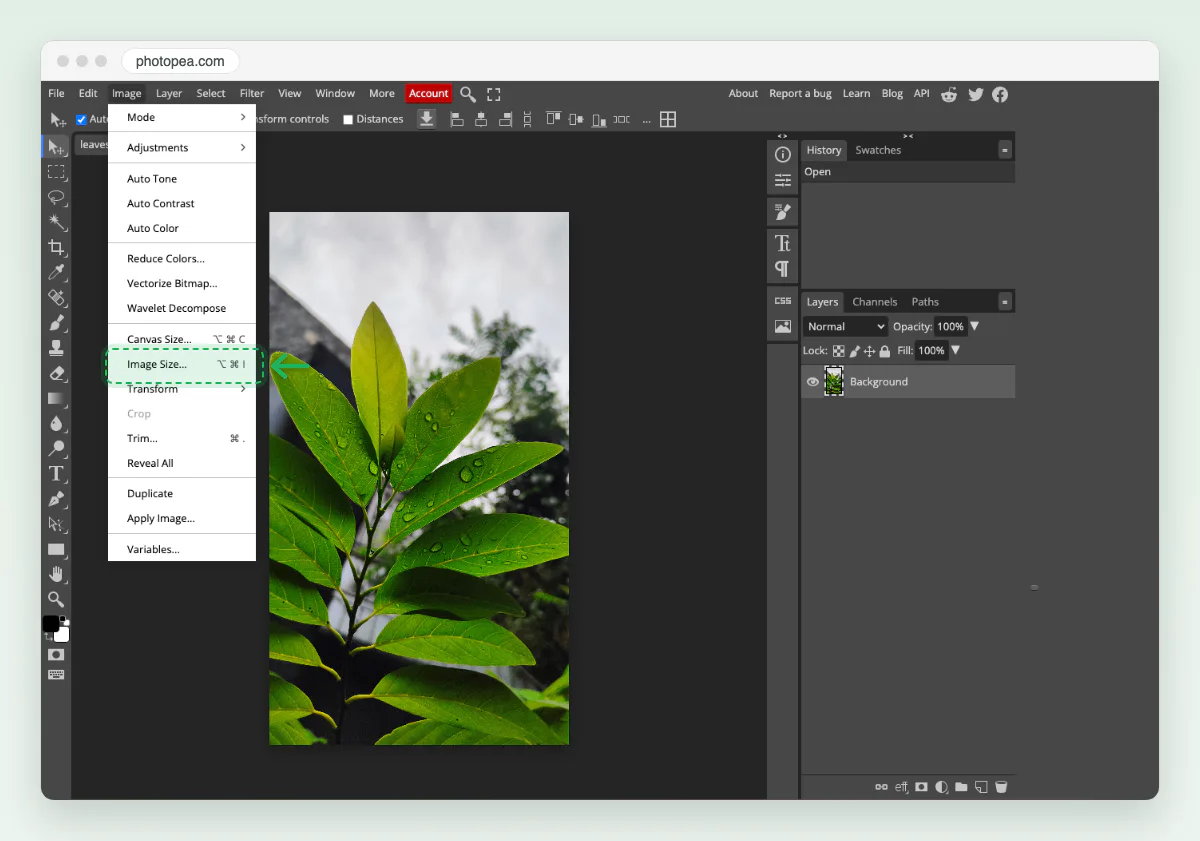The height and width of the screenshot is (841, 1200).
Task: Choose Image Size from the Image menu
Action: [184, 365]
